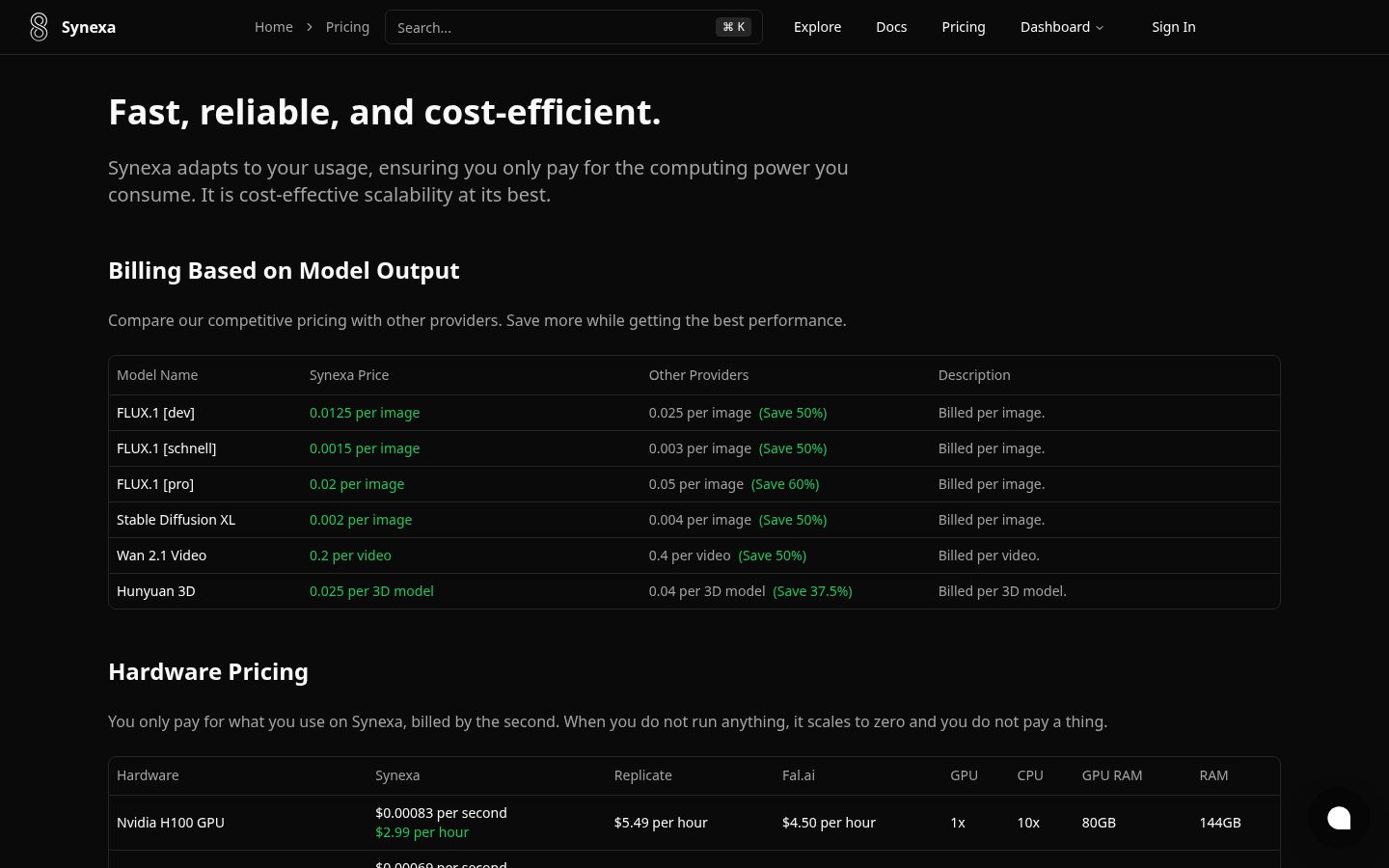The width and height of the screenshot is (1389, 868).
Task: Click the Save 60% label
Action: pyautogui.click(x=785, y=484)
